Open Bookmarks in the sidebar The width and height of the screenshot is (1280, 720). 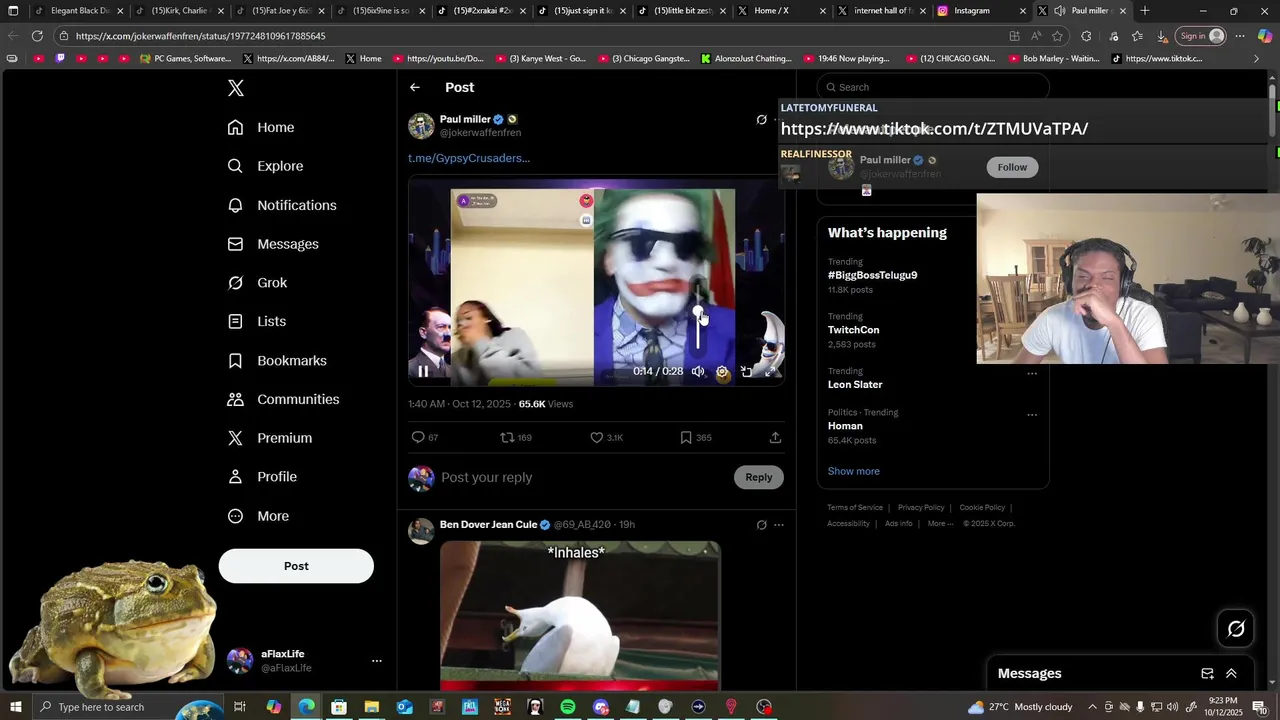pyautogui.click(x=277, y=360)
